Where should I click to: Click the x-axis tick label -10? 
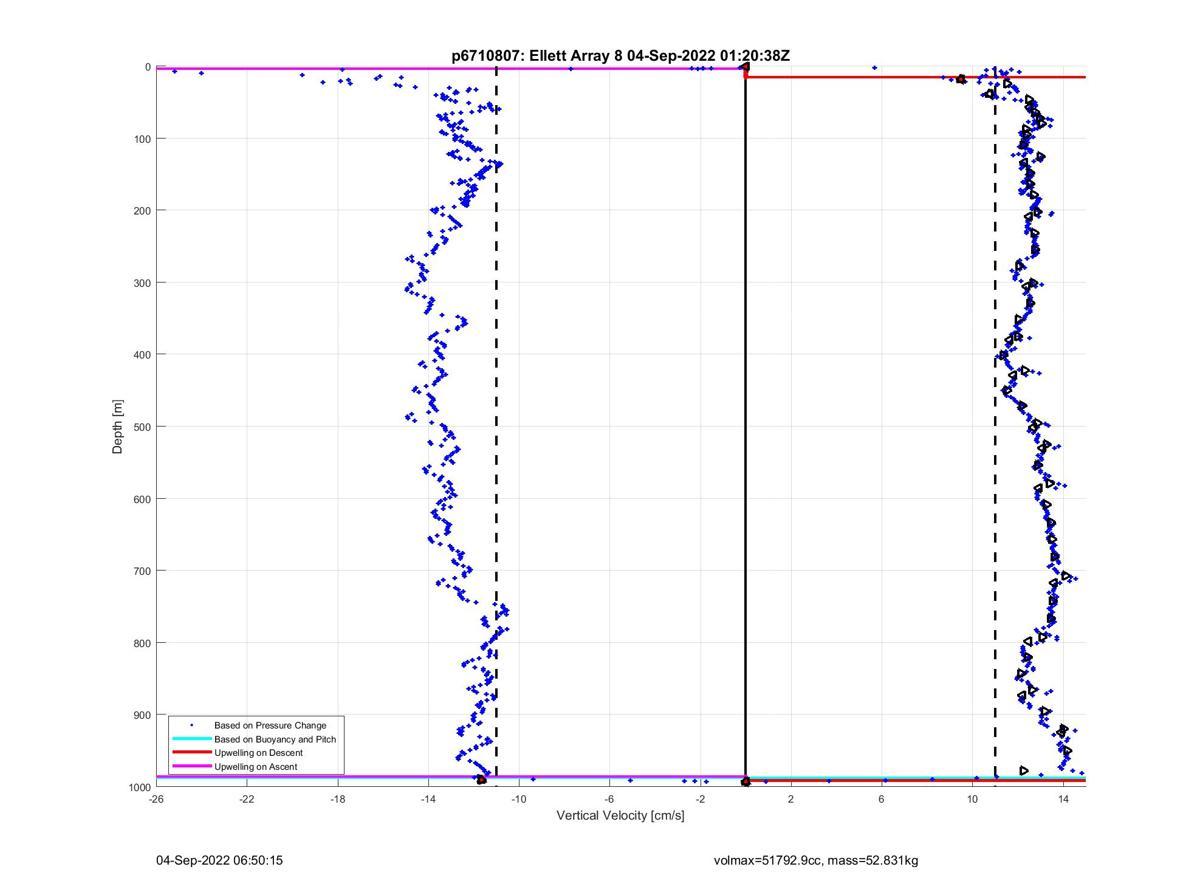[x=519, y=799]
